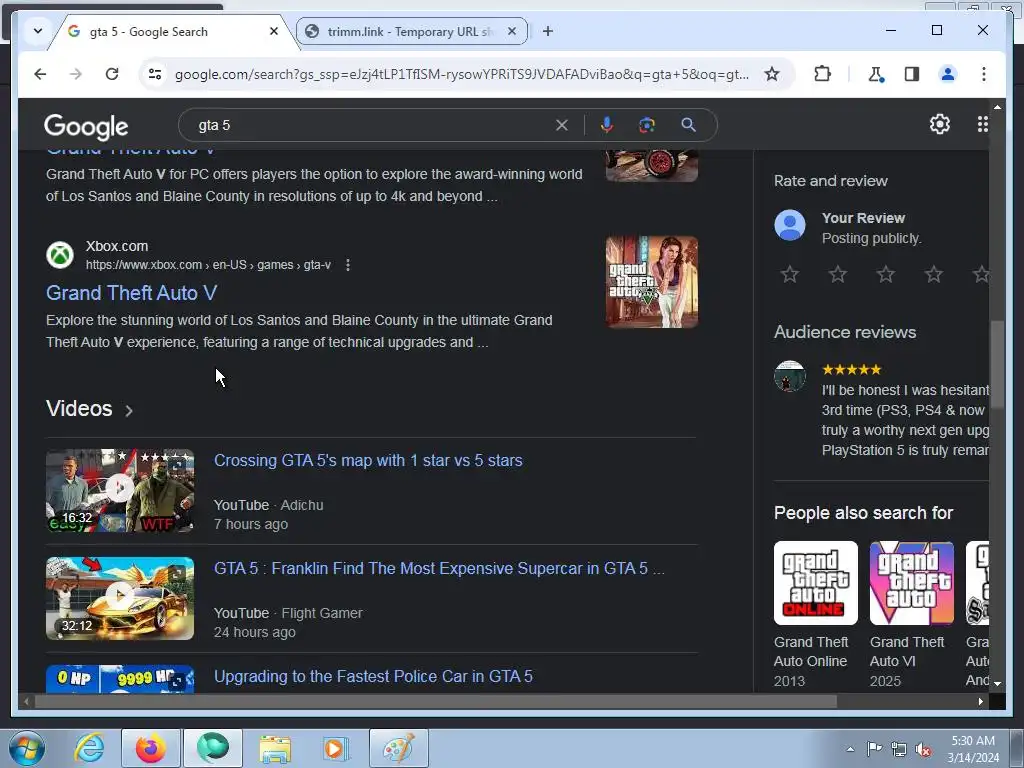
Task: Expand the Videos section
Action: click(x=89, y=409)
